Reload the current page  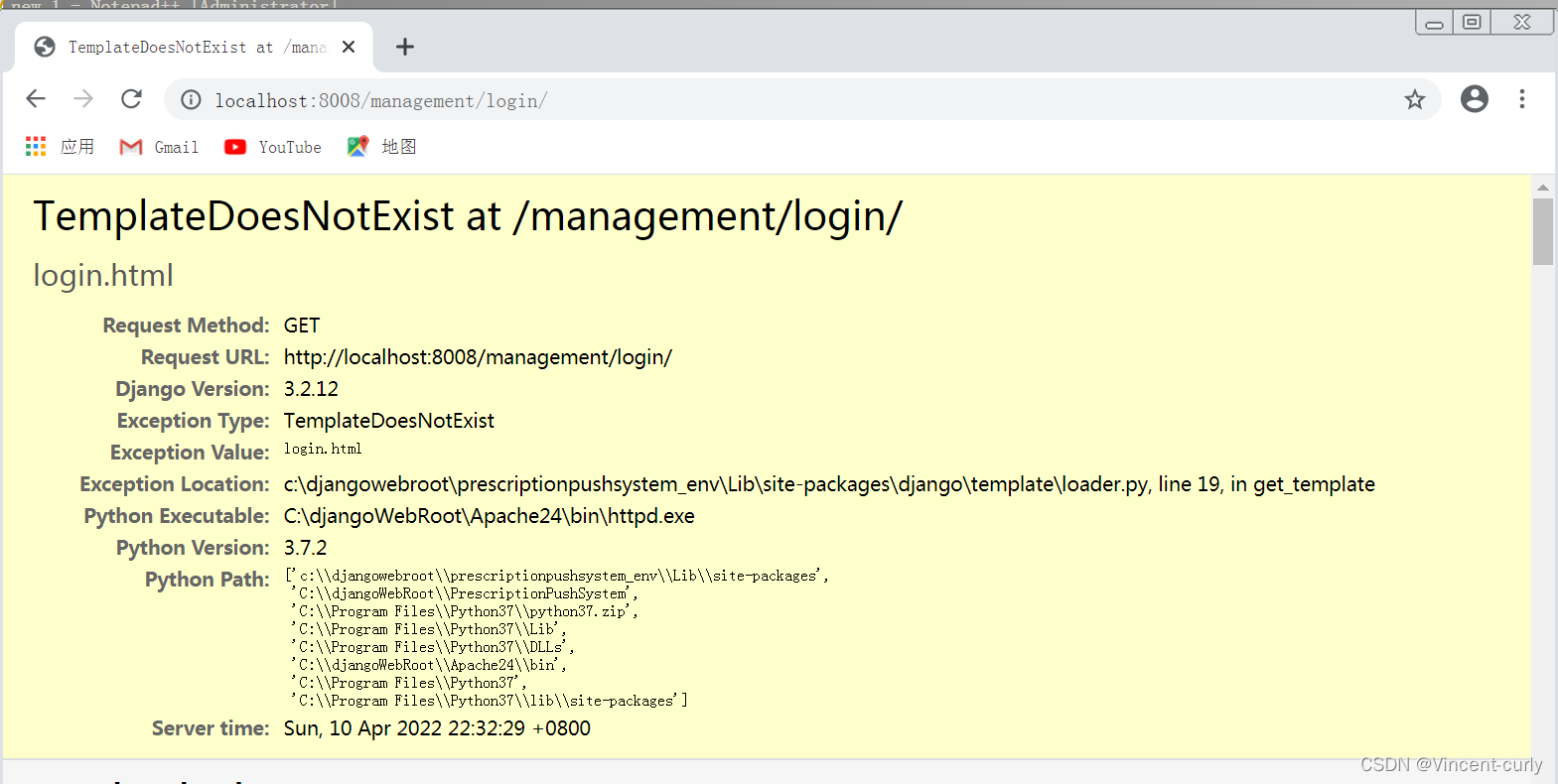point(131,99)
